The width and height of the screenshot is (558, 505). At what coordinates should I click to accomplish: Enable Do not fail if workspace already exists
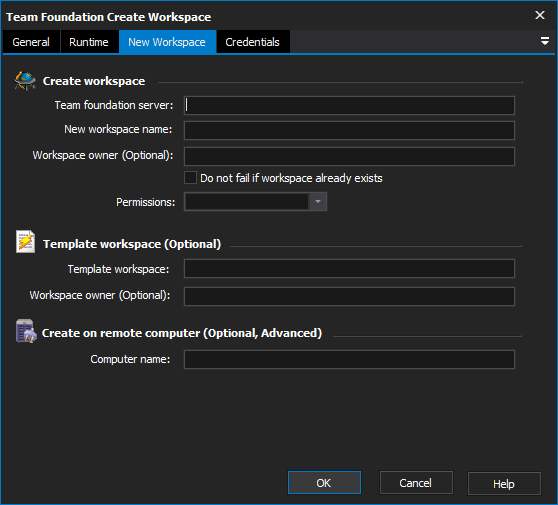click(190, 178)
